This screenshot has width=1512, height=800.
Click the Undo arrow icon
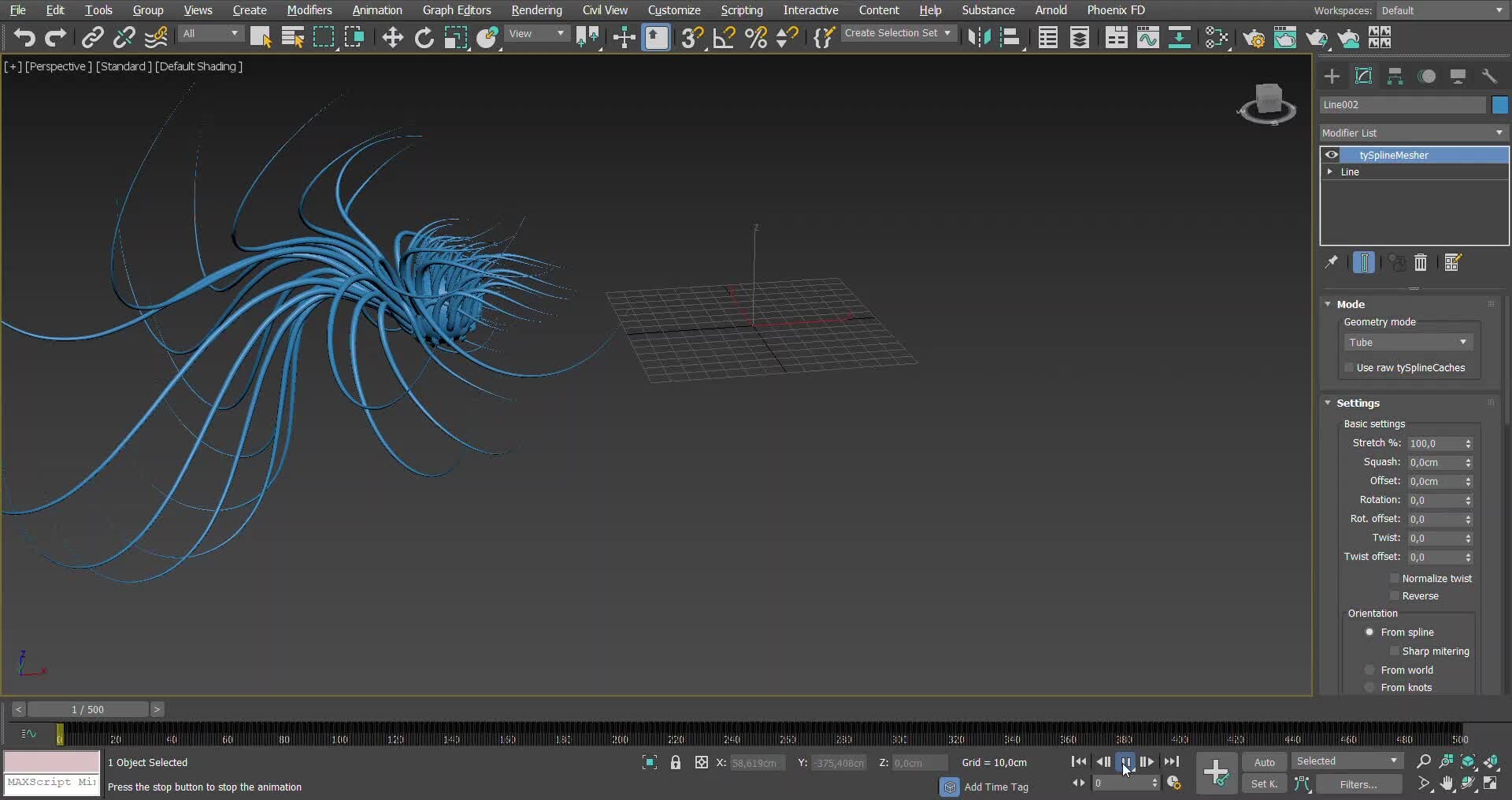pyautogui.click(x=24, y=38)
